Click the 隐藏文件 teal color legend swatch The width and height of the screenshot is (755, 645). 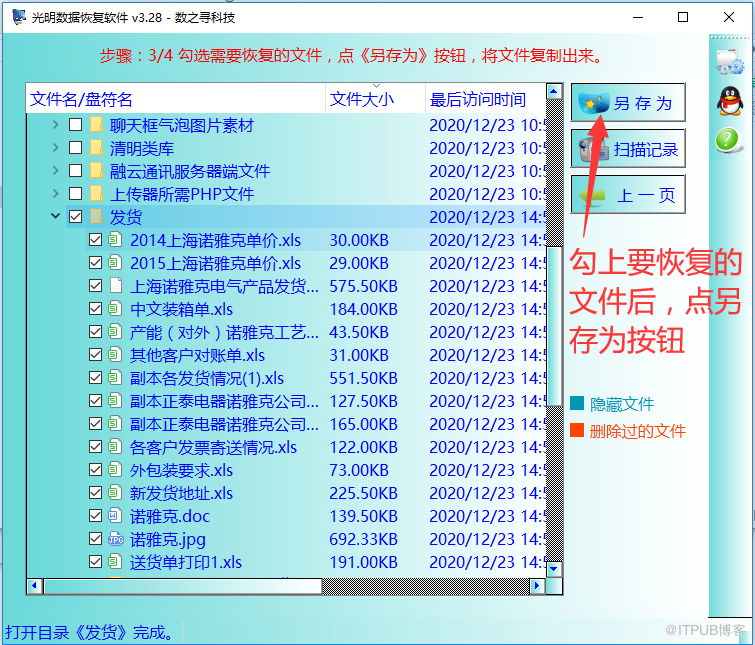pos(577,403)
